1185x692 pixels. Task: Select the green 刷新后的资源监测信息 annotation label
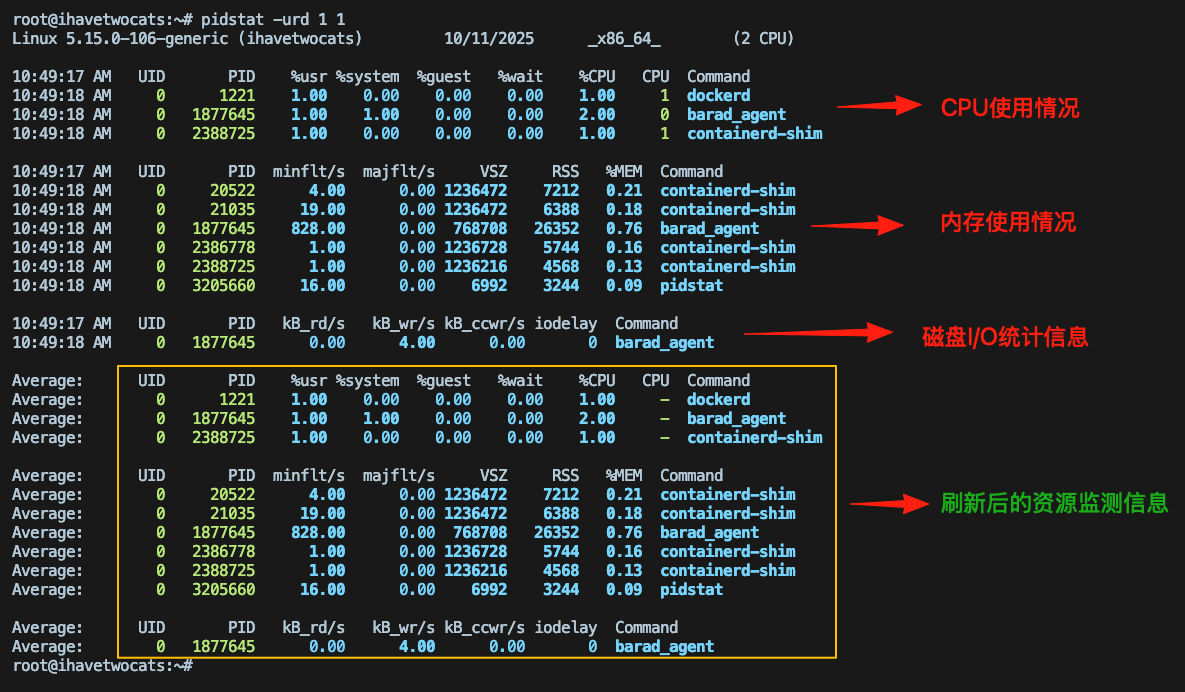coord(1054,503)
